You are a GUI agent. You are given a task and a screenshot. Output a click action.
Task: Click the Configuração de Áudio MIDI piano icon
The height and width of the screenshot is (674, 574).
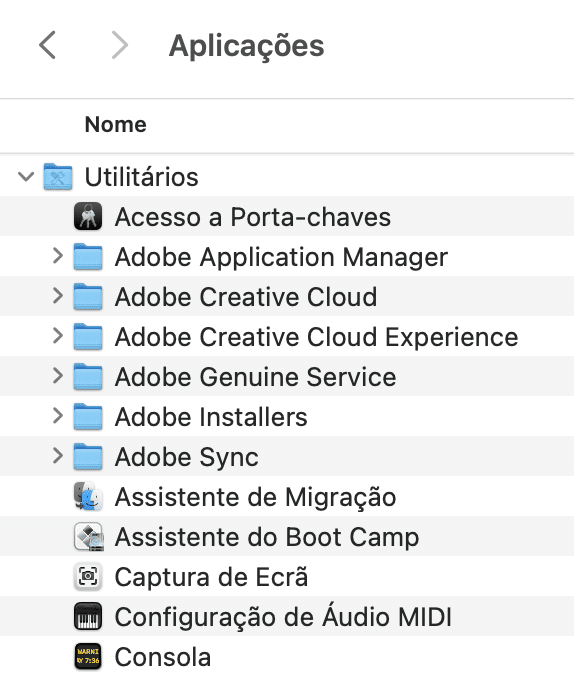point(88,616)
